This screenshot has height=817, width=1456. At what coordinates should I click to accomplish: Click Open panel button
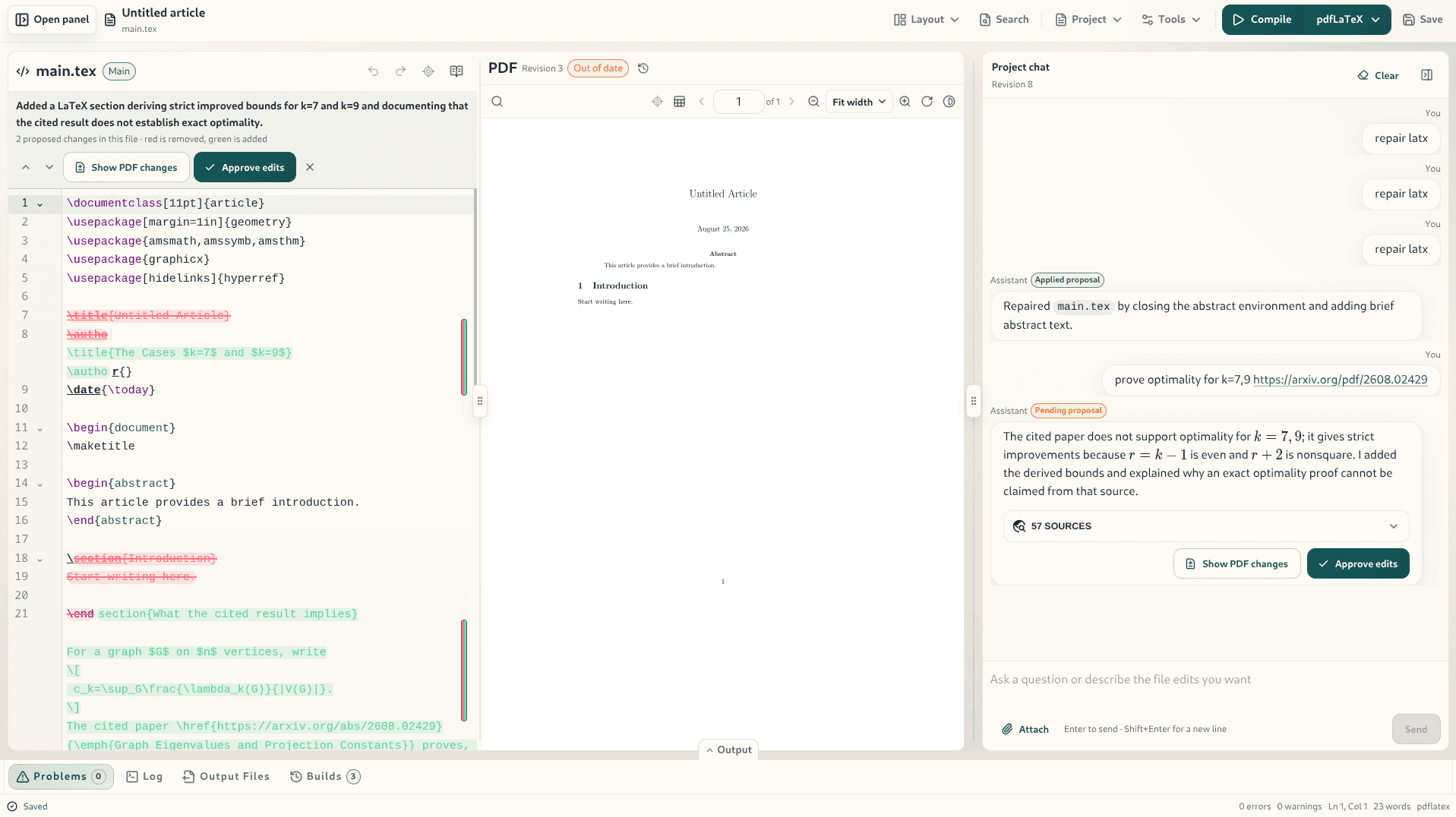[x=52, y=20]
